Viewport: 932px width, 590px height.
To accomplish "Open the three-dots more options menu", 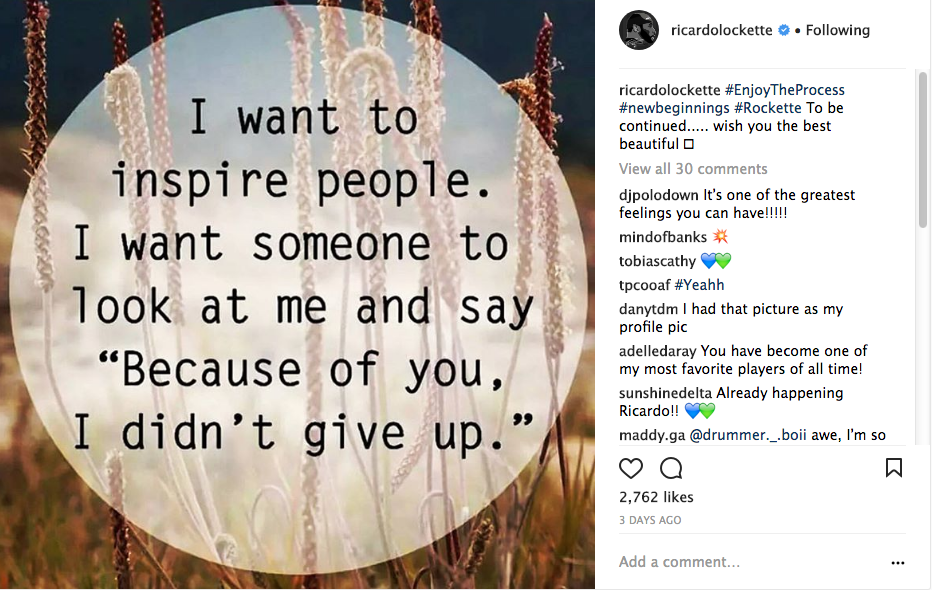I will [x=897, y=563].
